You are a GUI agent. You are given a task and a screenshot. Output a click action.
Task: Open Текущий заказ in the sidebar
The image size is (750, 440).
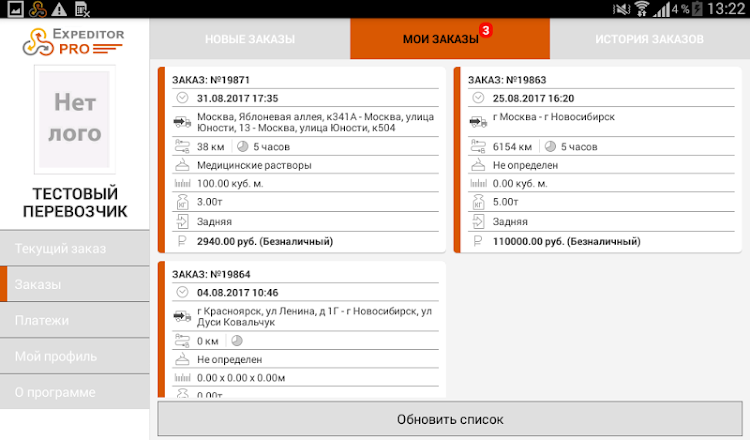click(75, 248)
